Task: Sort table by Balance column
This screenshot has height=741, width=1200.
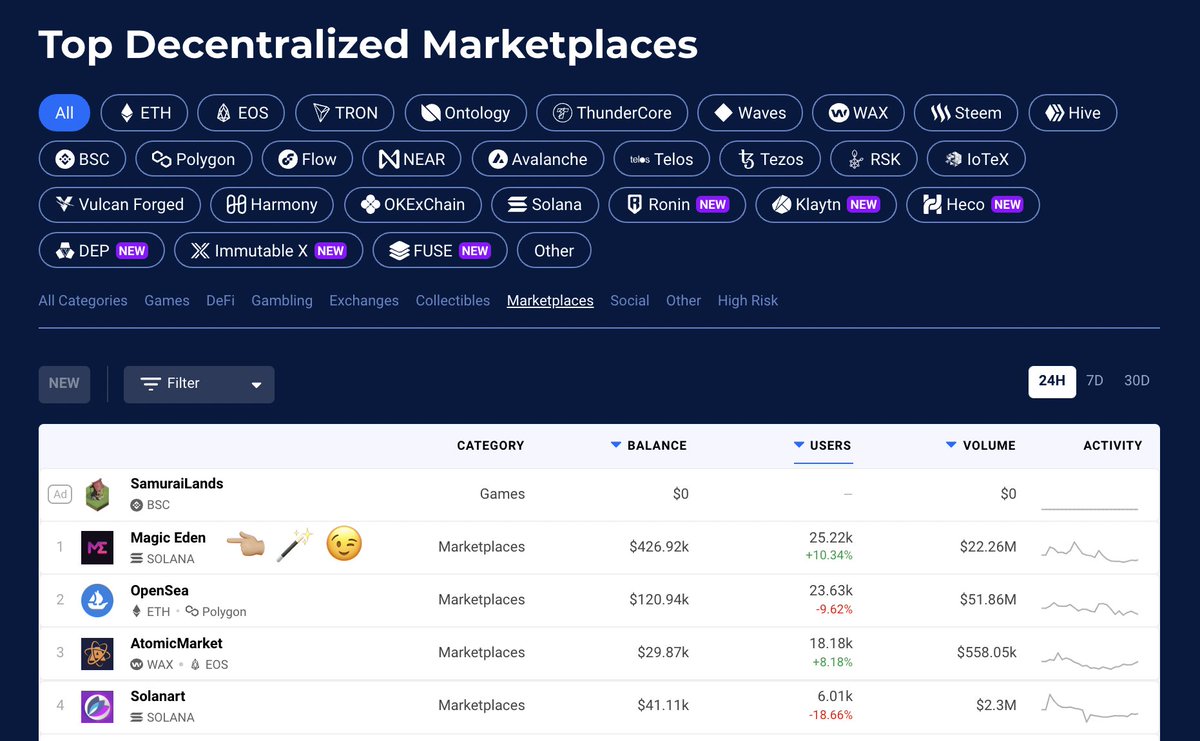Action: 649,445
